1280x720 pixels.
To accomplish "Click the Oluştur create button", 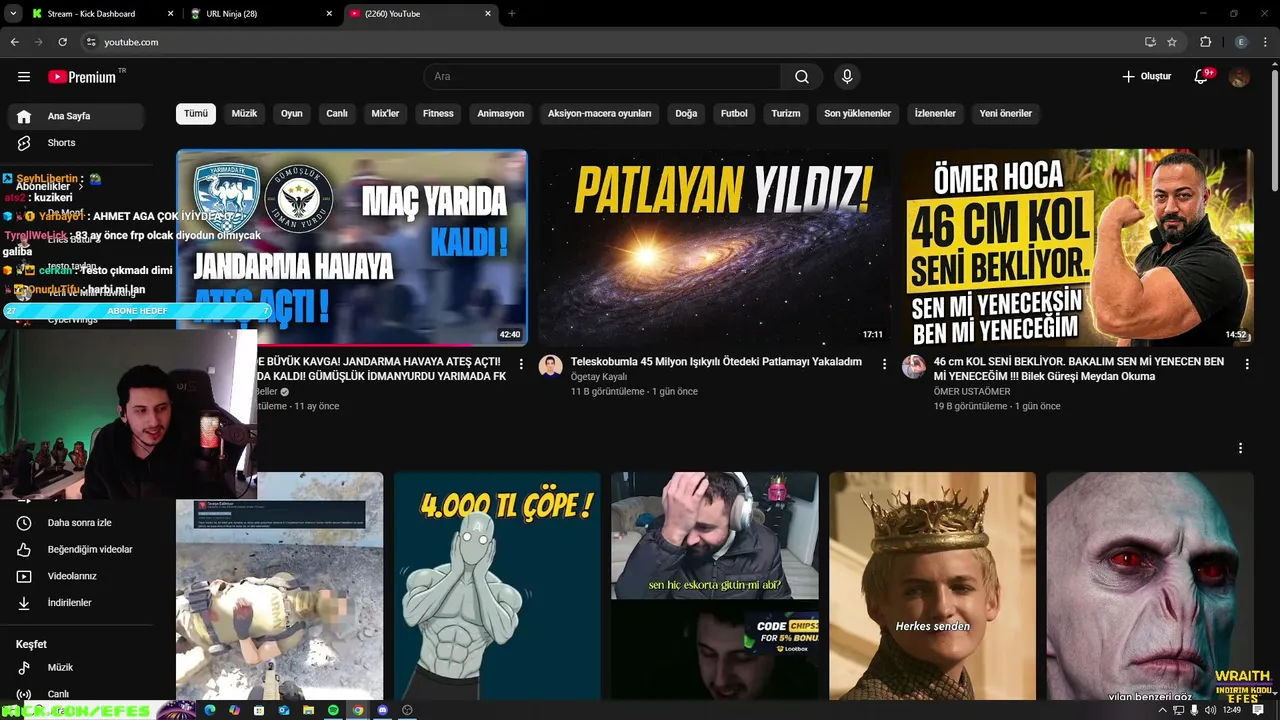I will point(1146,77).
